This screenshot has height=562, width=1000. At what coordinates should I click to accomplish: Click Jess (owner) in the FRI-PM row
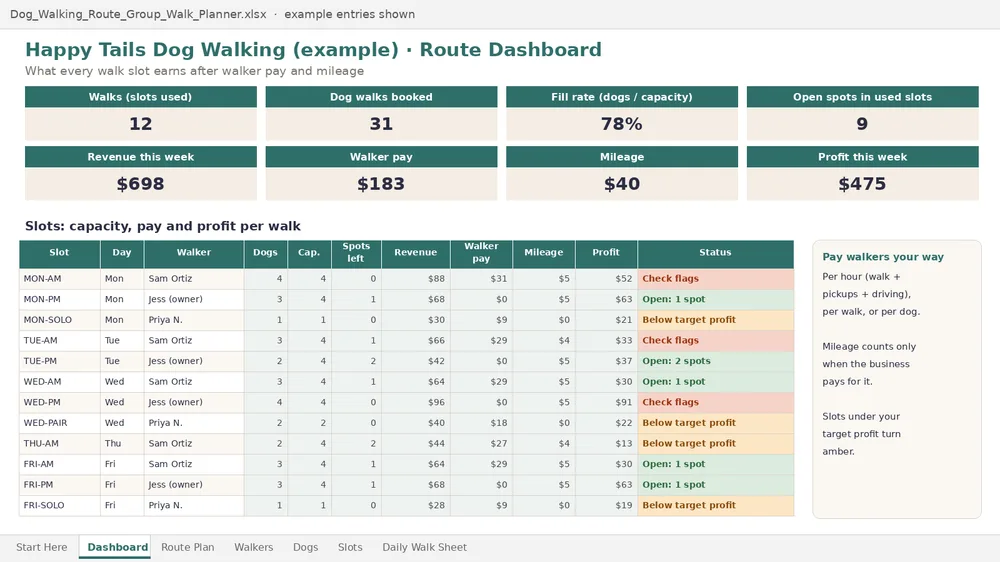coord(194,485)
